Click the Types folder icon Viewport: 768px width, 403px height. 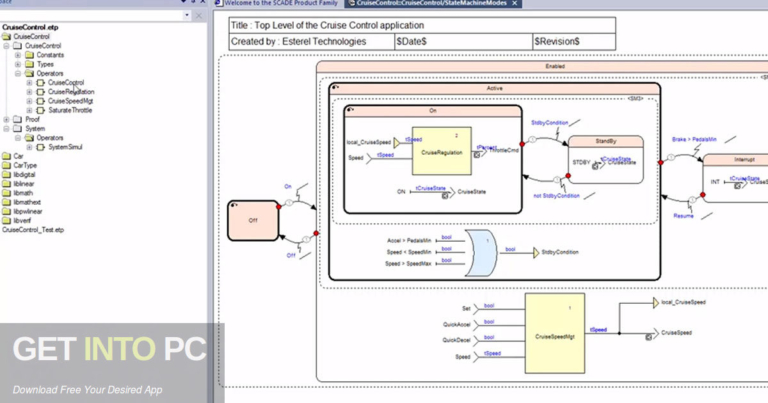click(29, 64)
